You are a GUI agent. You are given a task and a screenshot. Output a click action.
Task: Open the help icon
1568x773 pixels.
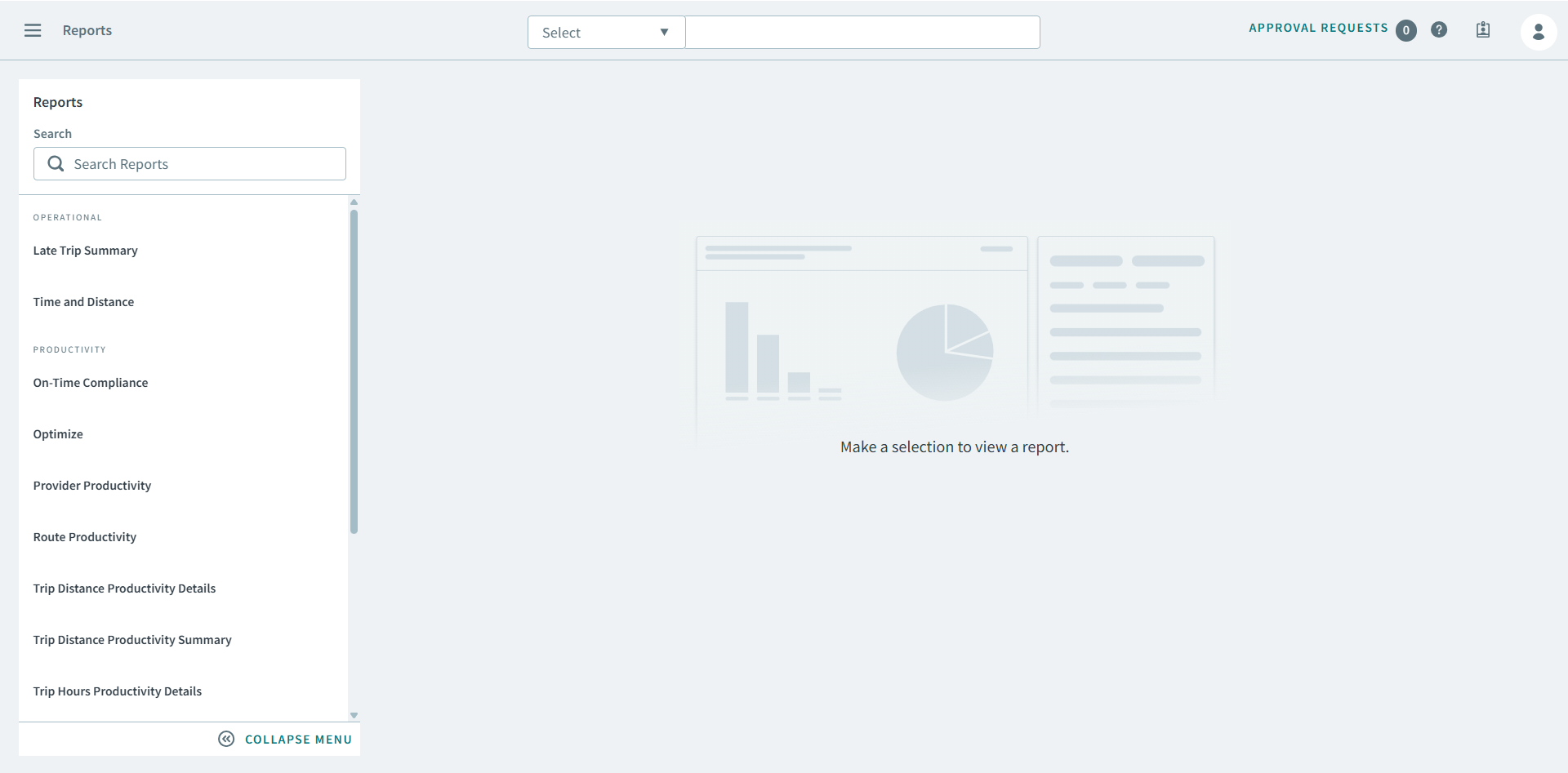click(1439, 29)
